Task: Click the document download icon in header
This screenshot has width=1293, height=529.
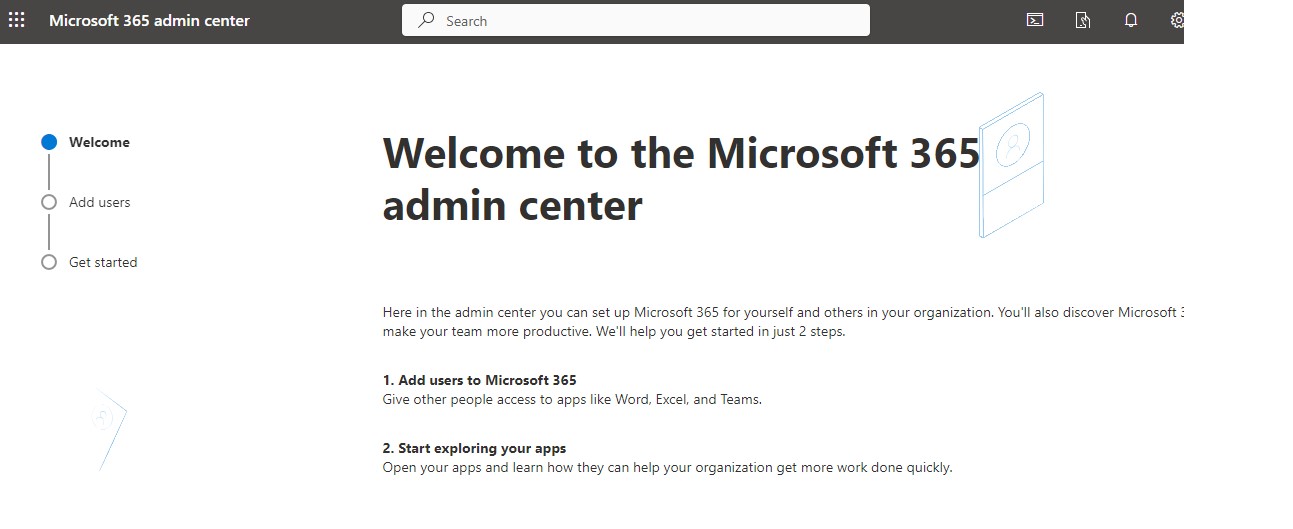Action: (1083, 20)
